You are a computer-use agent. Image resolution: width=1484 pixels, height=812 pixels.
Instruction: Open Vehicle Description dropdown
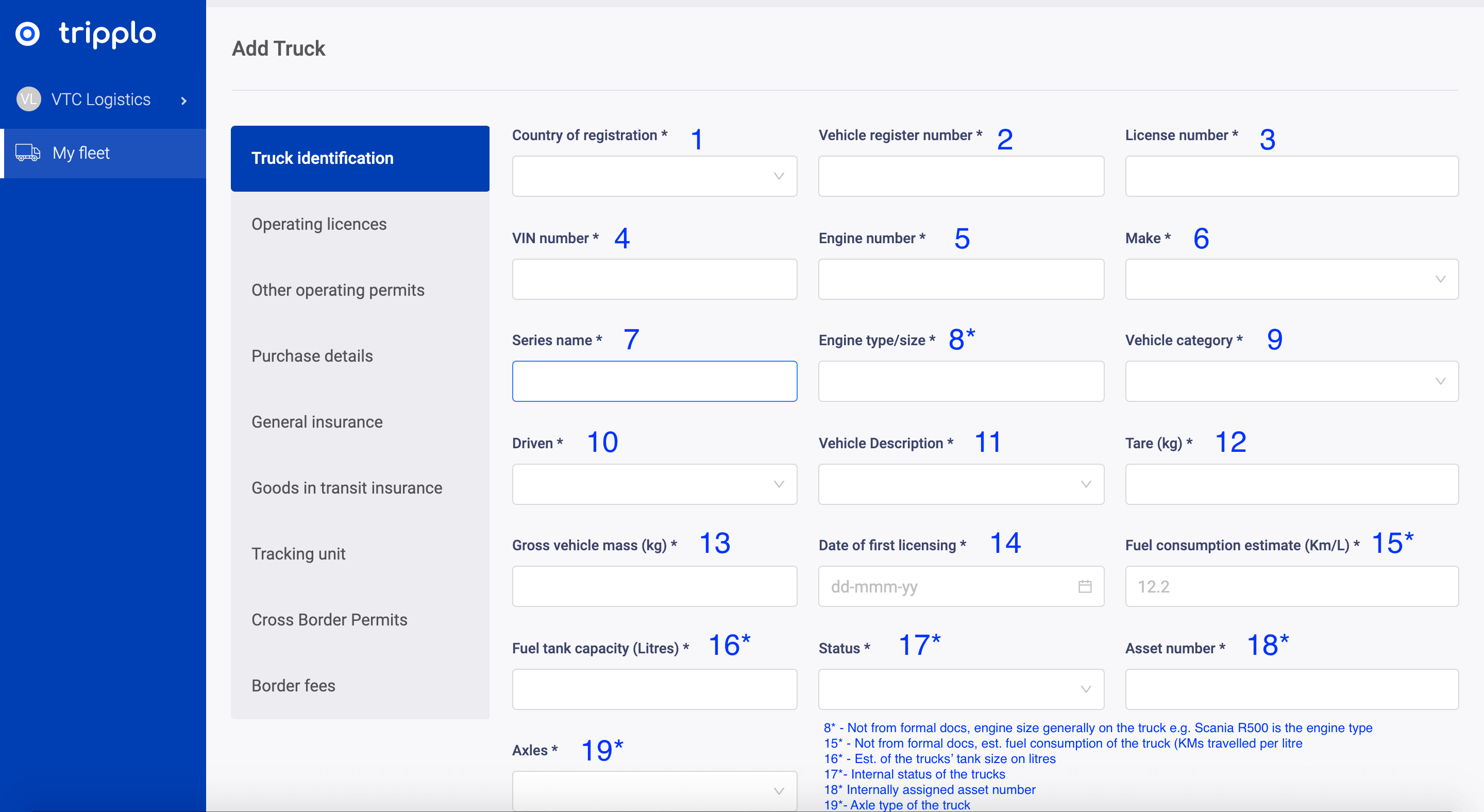[960, 484]
